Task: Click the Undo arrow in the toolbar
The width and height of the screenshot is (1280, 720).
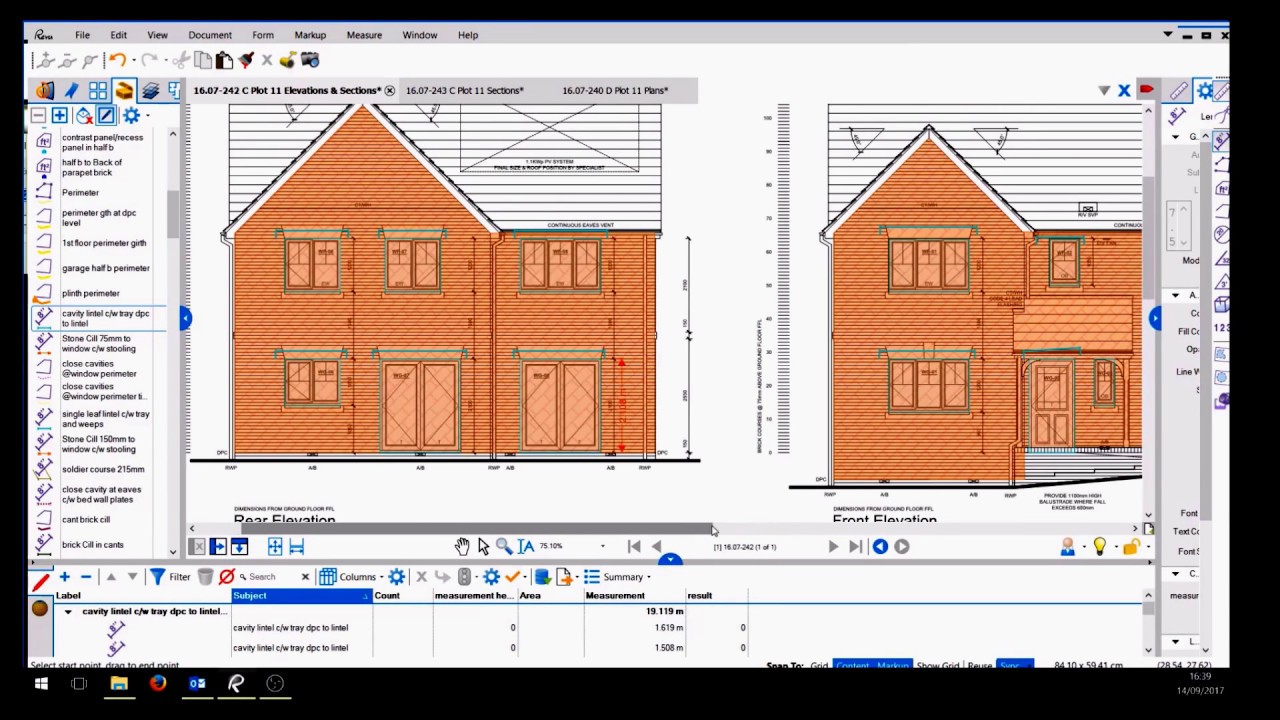Action: click(x=117, y=60)
